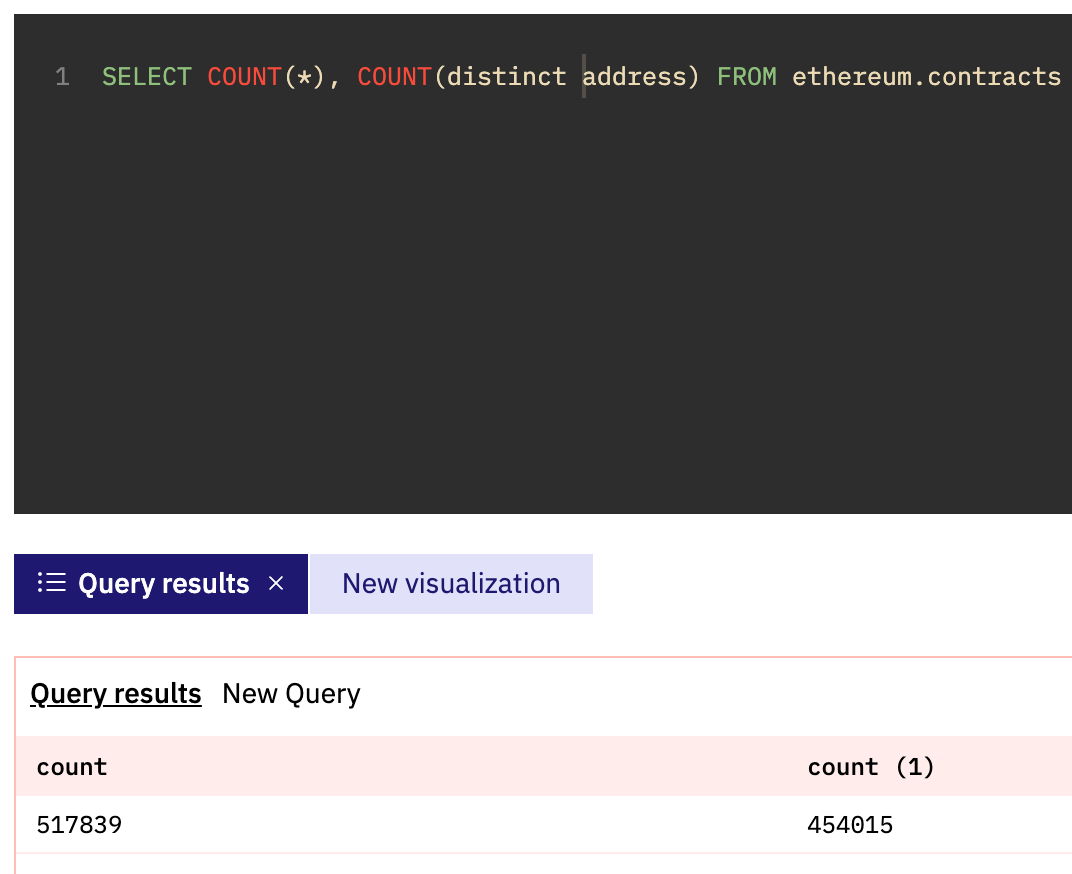Image resolution: width=1072 pixels, height=874 pixels.
Task: Click the word distinct in the query
Action: coord(507,77)
